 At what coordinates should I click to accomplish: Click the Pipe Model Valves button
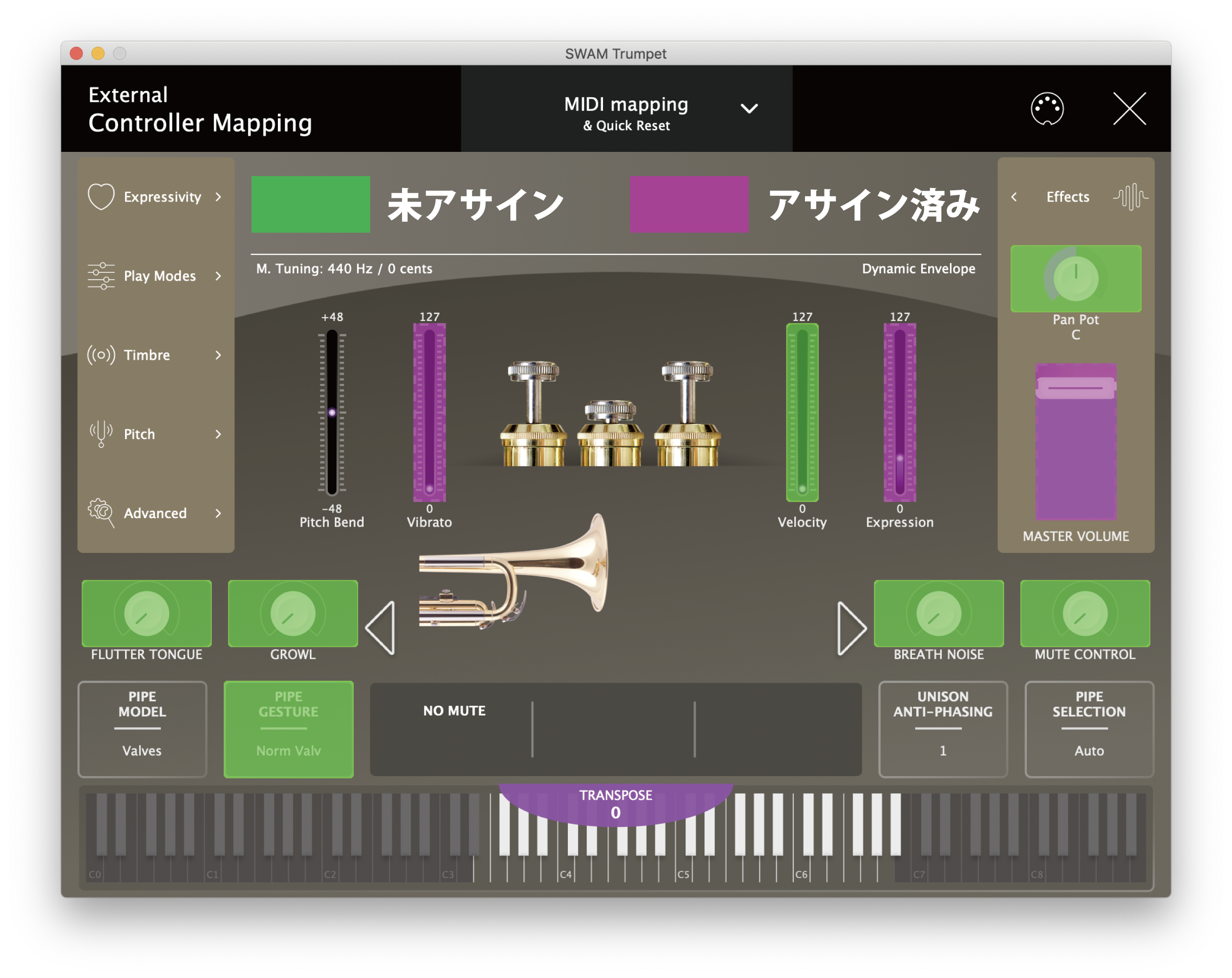tap(142, 729)
